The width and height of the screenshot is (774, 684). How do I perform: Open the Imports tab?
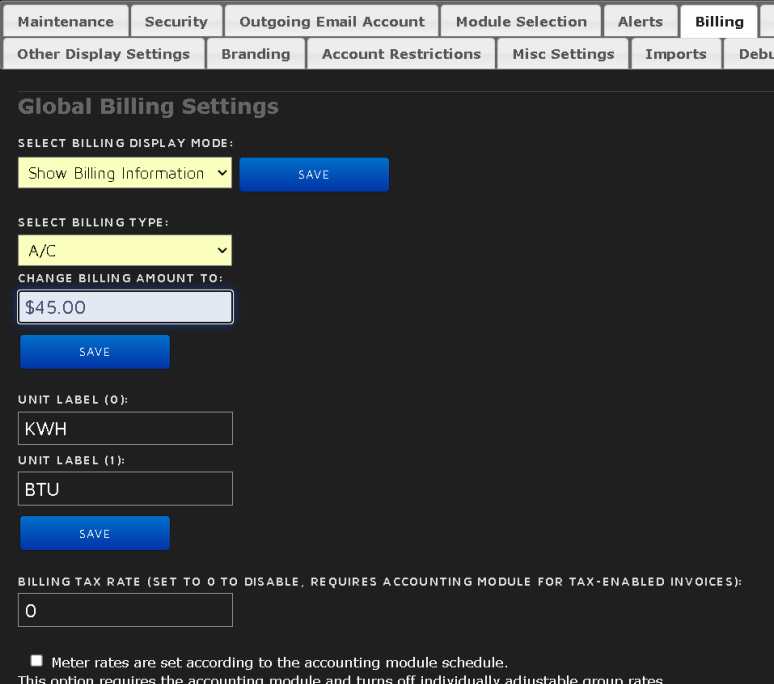click(x=676, y=54)
